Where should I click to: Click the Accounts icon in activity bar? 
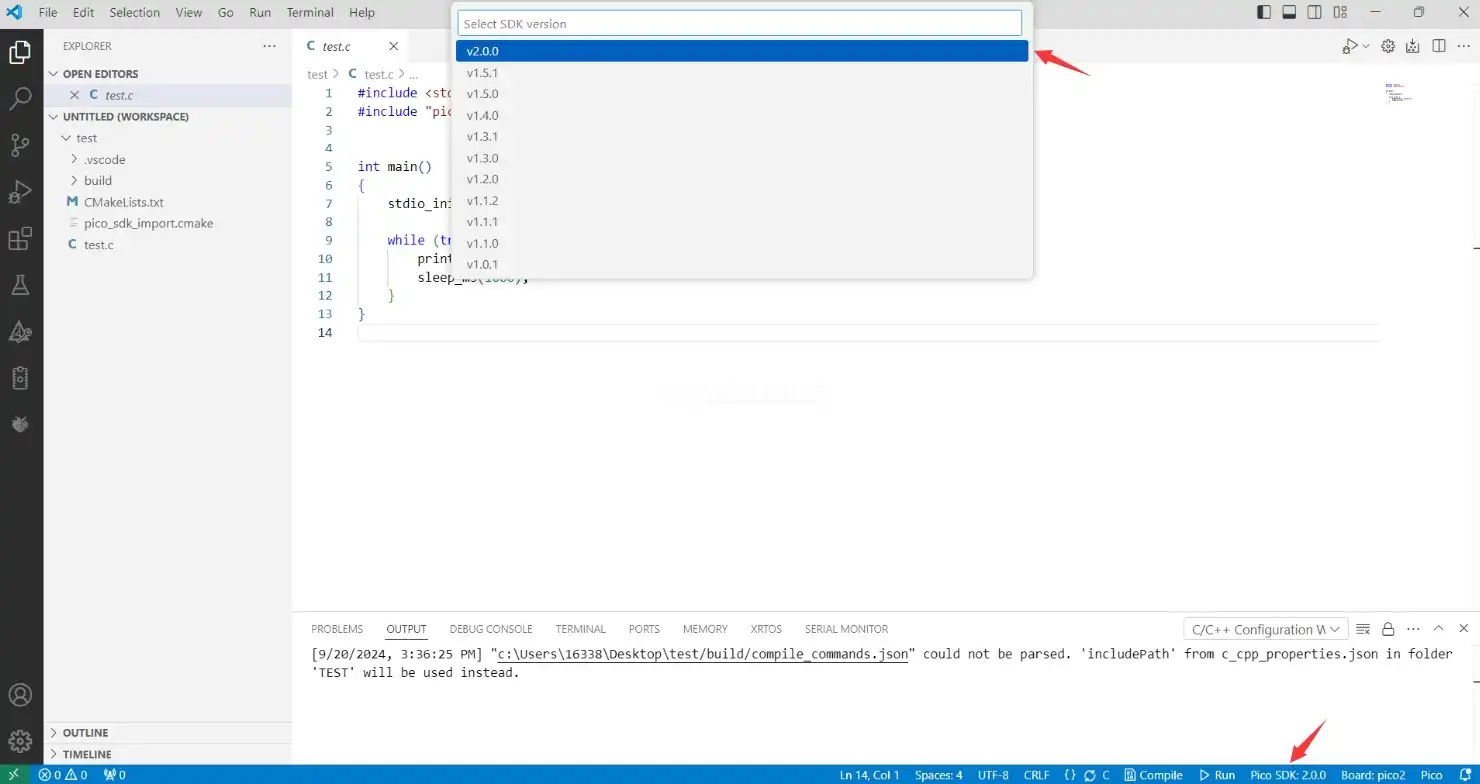click(20, 695)
